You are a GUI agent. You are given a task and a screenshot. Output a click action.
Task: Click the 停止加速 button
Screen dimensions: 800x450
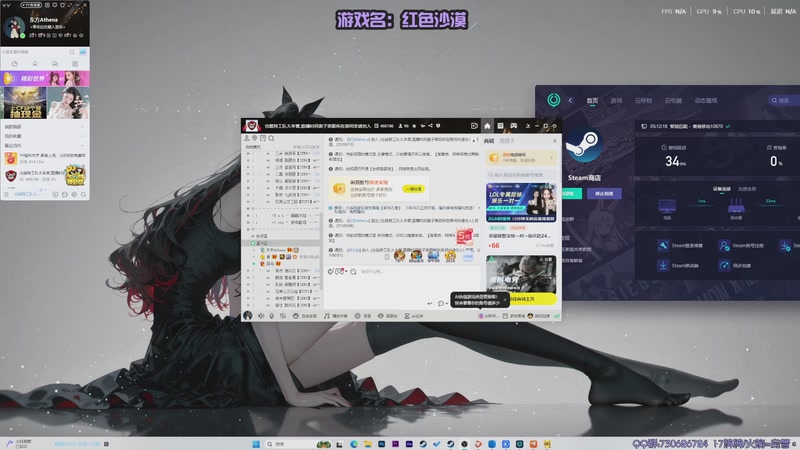(x=604, y=194)
